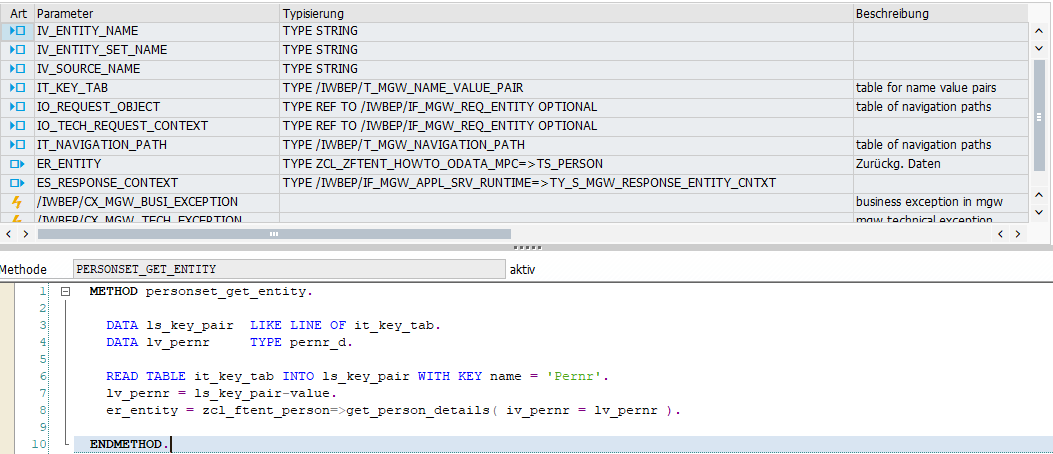
Task: Select the Art column header
Action: tap(17, 13)
